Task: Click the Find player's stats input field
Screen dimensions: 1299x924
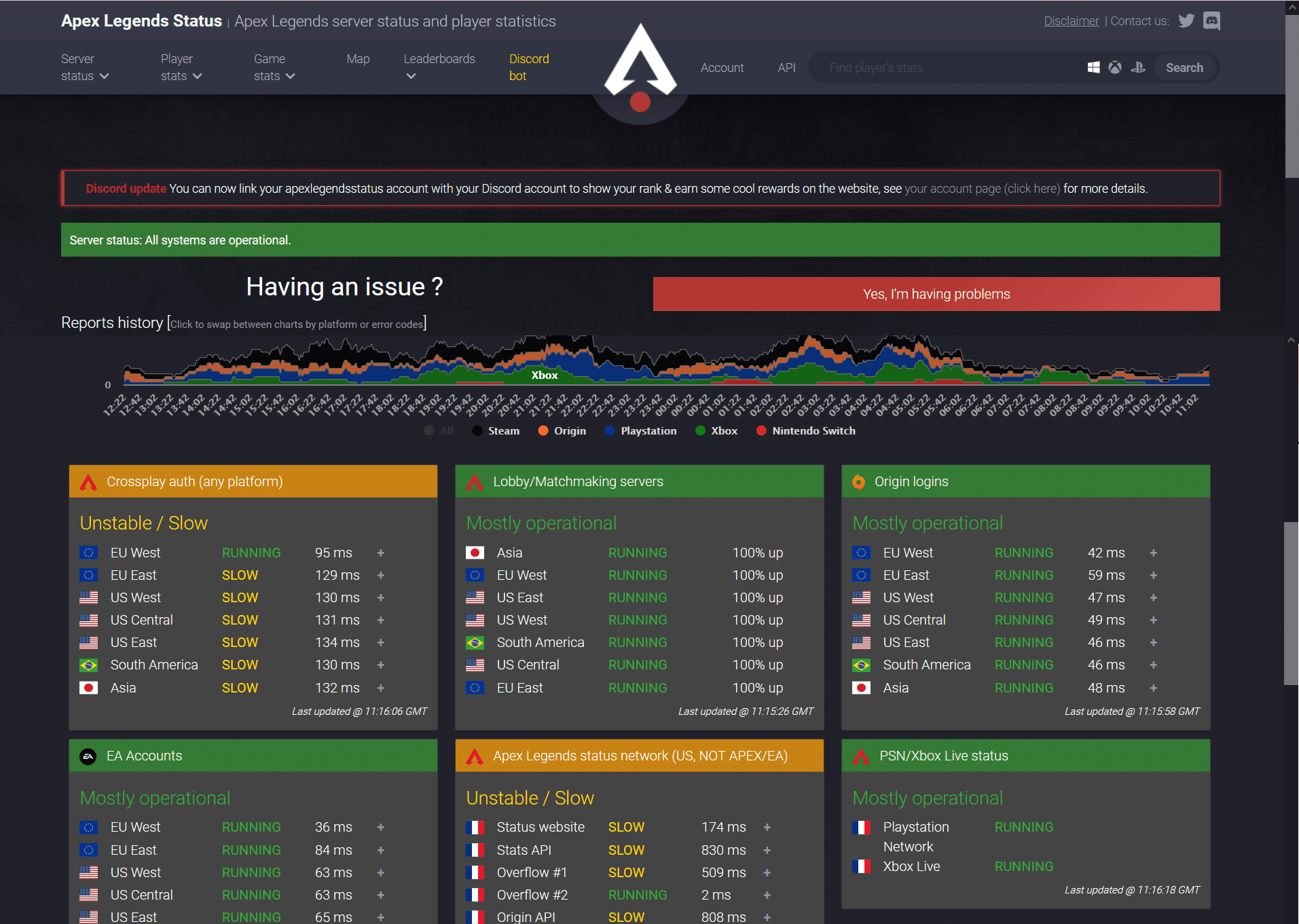Action: (951, 68)
